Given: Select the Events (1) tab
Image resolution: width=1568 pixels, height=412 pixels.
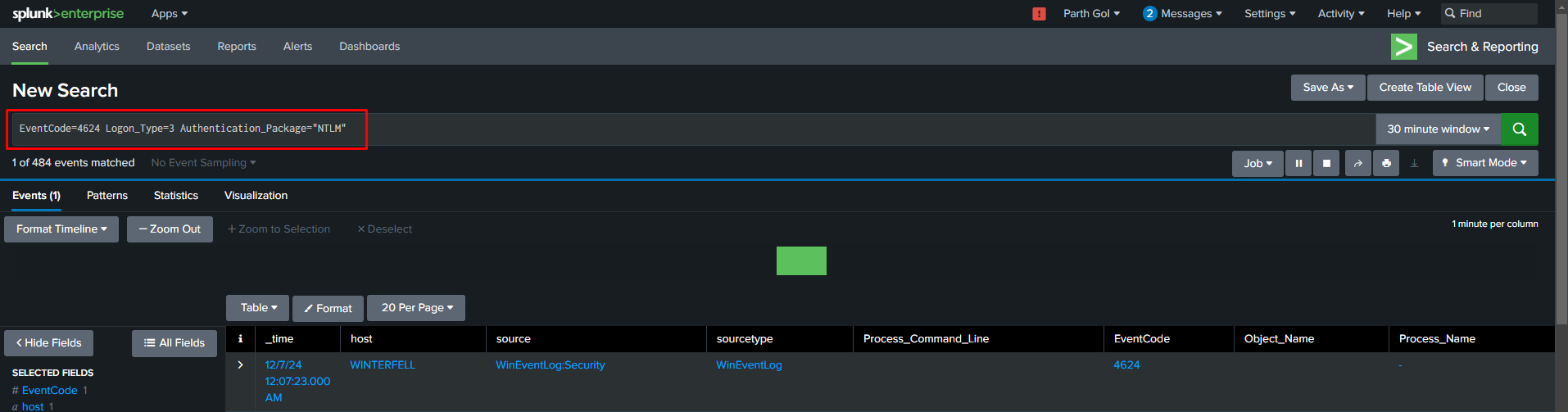Looking at the screenshot, I should [x=36, y=196].
